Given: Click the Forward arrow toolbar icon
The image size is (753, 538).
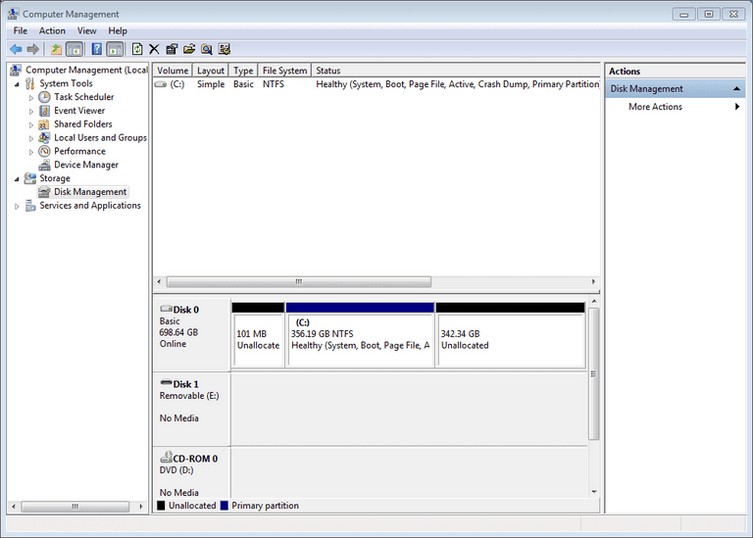Looking at the screenshot, I should point(33,49).
